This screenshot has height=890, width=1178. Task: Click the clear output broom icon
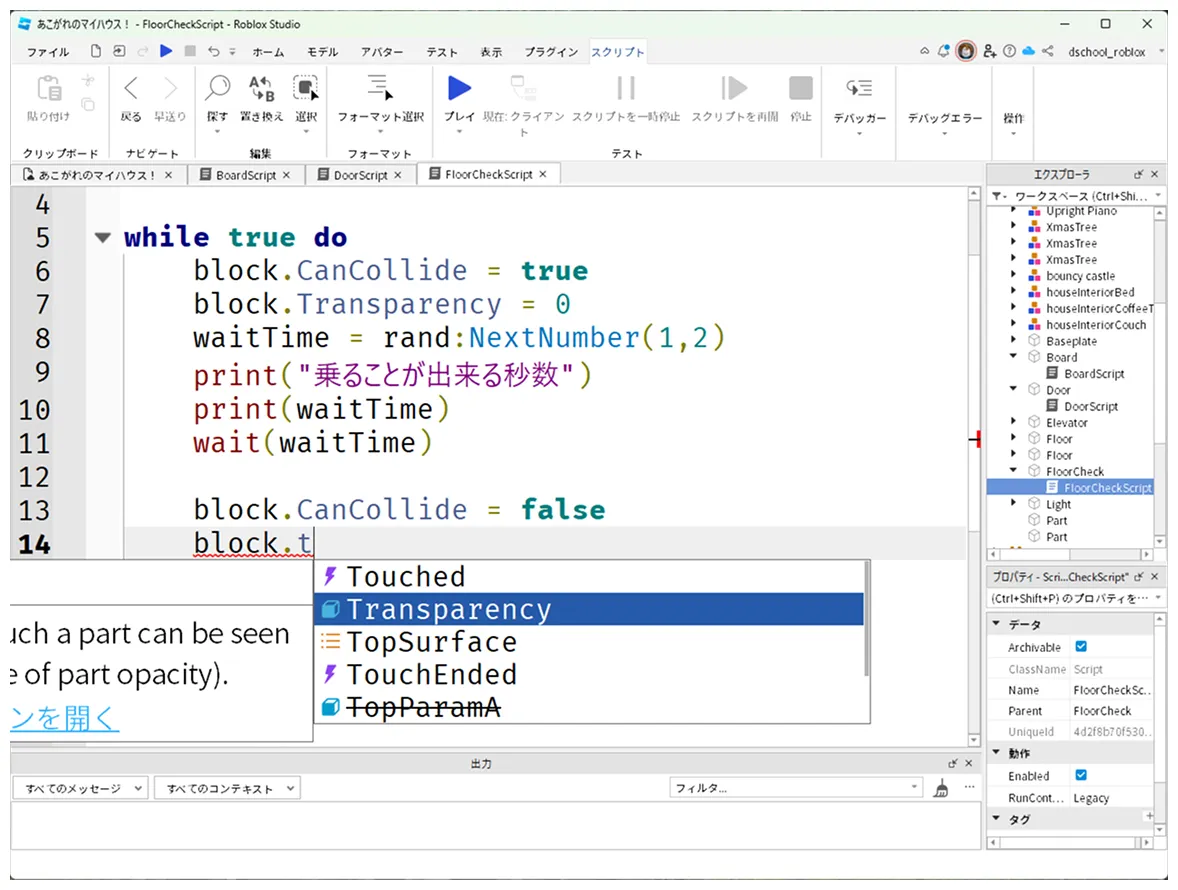tap(940, 789)
